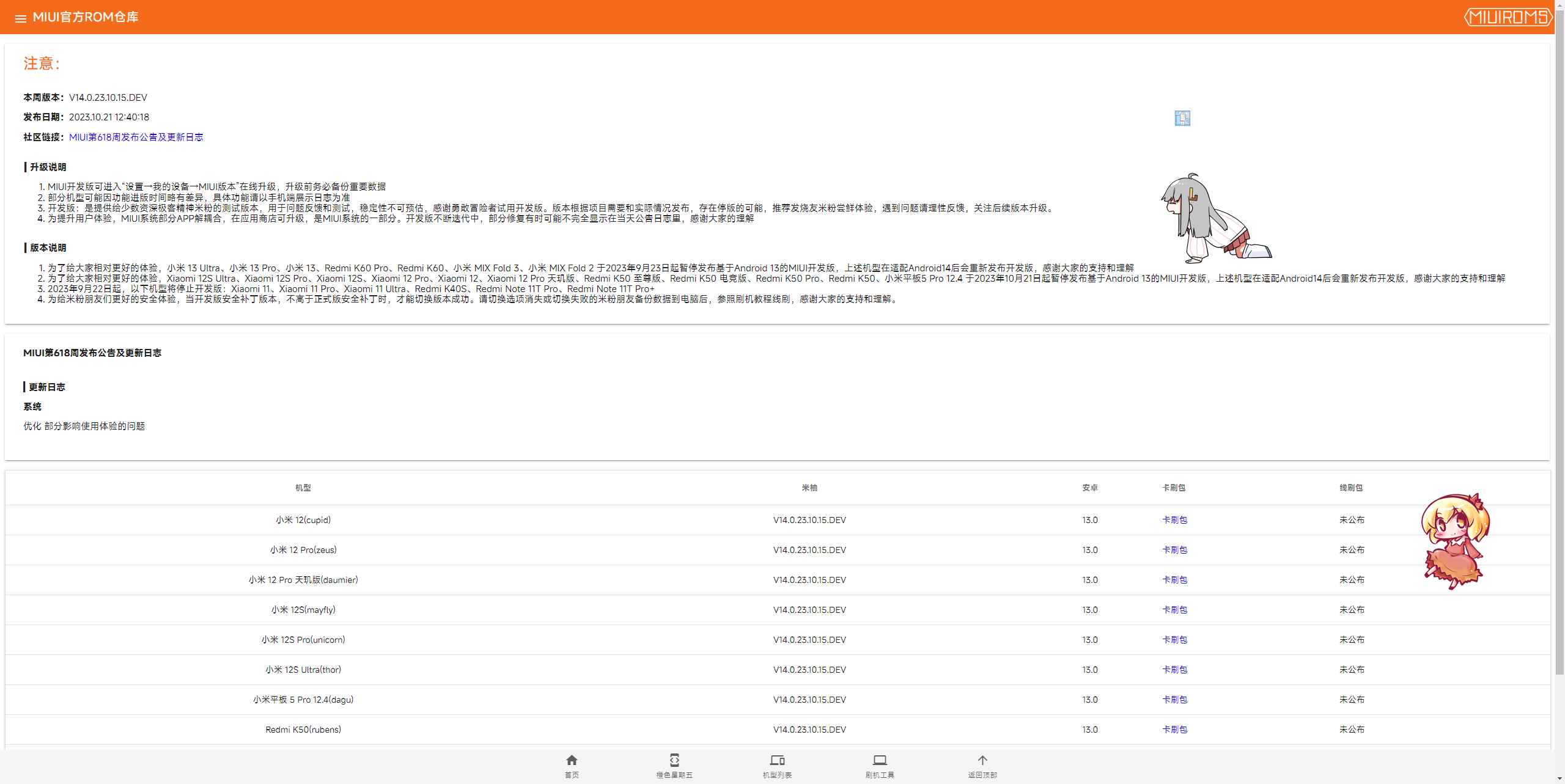Click the 未公布 cell in 小米 12(cupid) row
This screenshot has width=1565, height=784.
[x=1352, y=520]
